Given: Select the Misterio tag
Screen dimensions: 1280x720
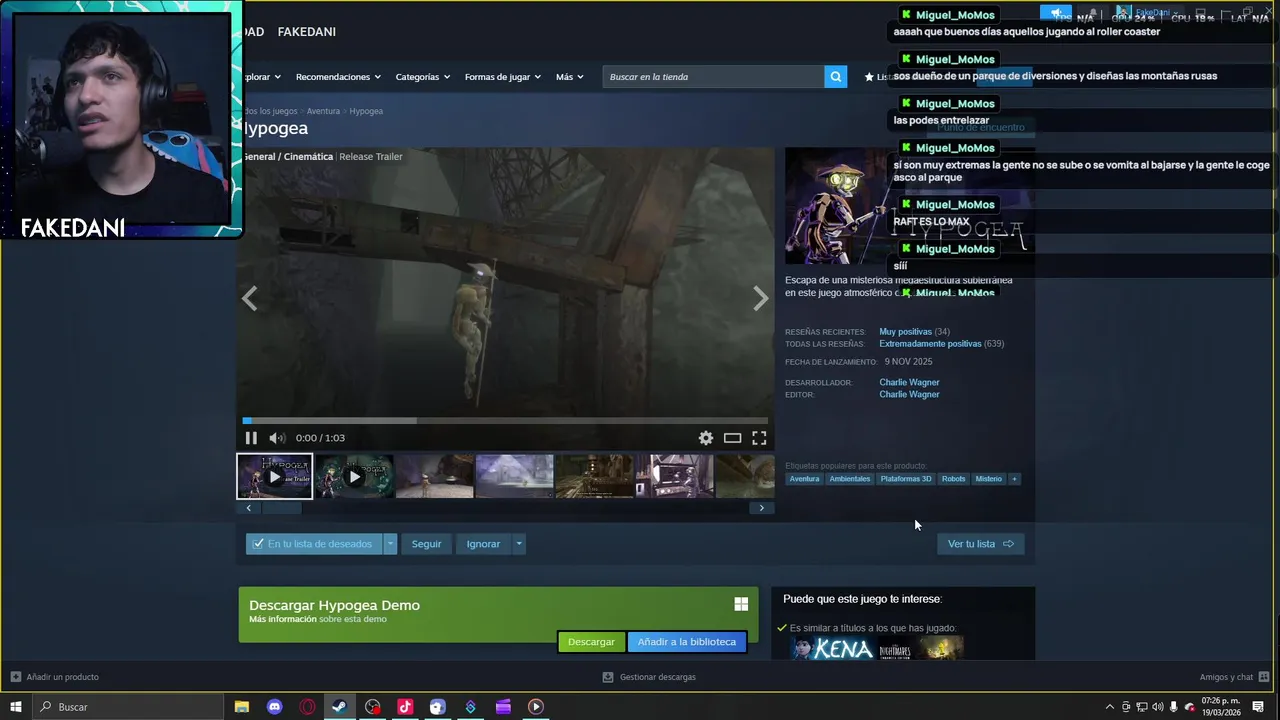Looking at the screenshot, I should (x=989, y=479).
